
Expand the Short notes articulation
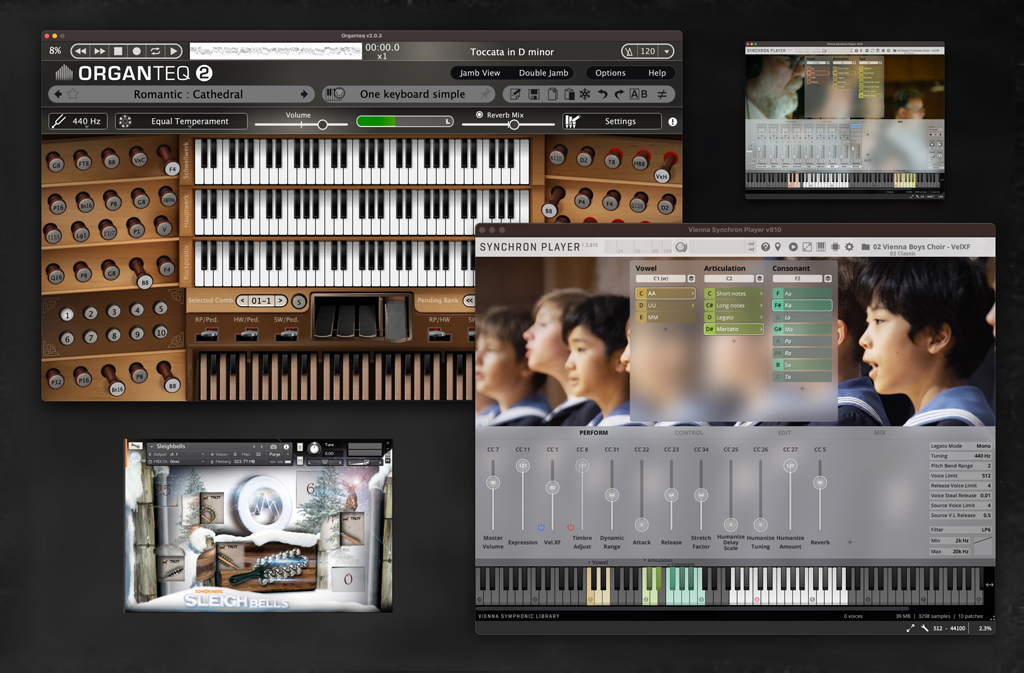pyautogui.click(x=761, y=294)
